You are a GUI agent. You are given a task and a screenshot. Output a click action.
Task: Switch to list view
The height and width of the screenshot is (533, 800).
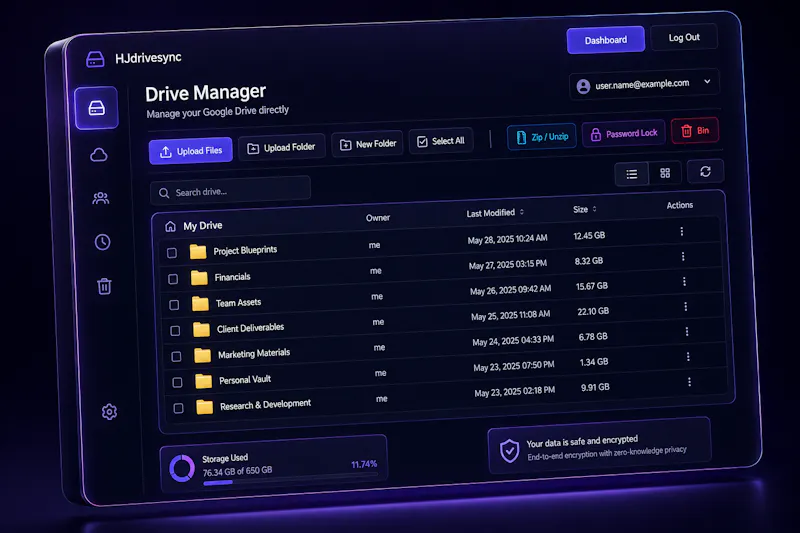point(632,174)
